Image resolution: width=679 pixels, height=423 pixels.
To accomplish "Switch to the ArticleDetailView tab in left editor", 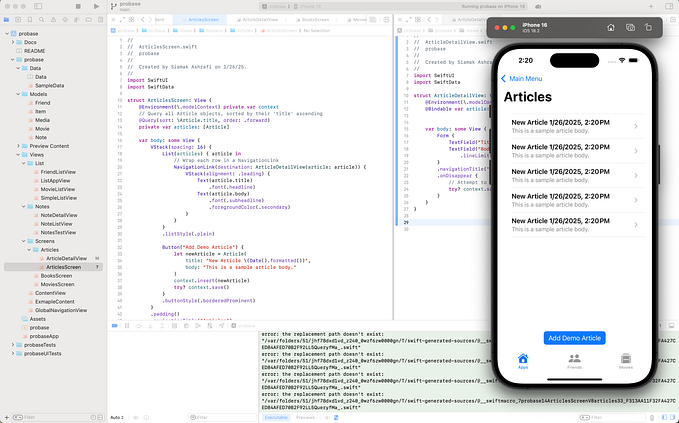I will pos(256,19).
